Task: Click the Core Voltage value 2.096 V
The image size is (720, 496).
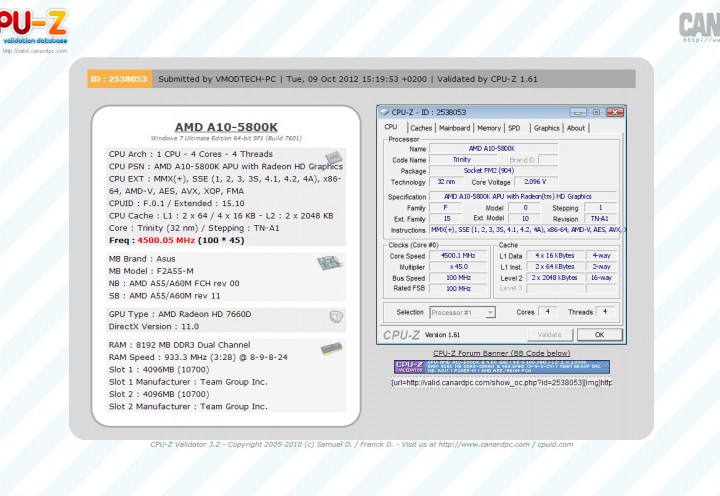Action: pos(536,182)
